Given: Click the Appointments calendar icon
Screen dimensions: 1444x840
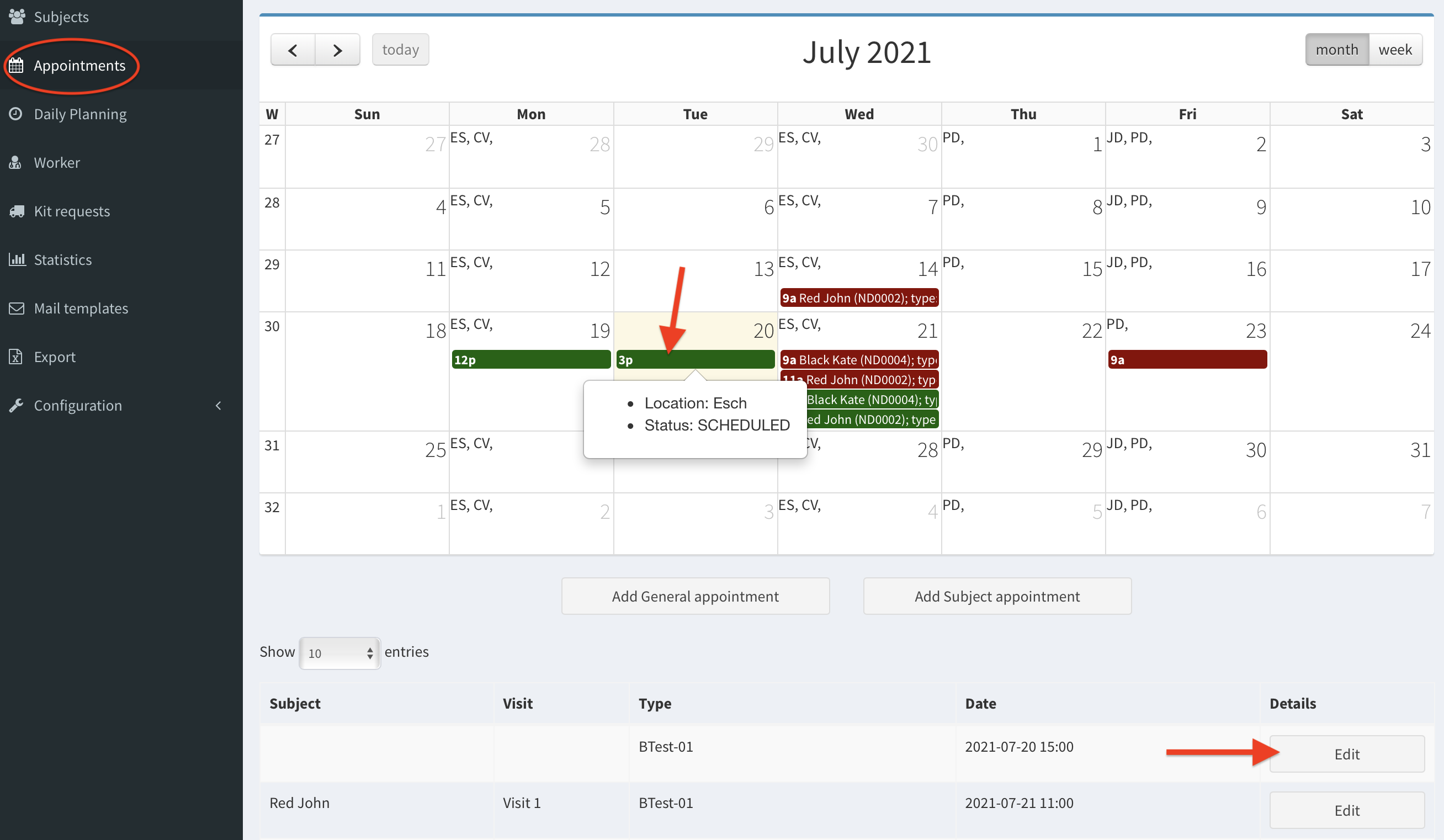Looking at the screenshot, I should tap(17, 65).
